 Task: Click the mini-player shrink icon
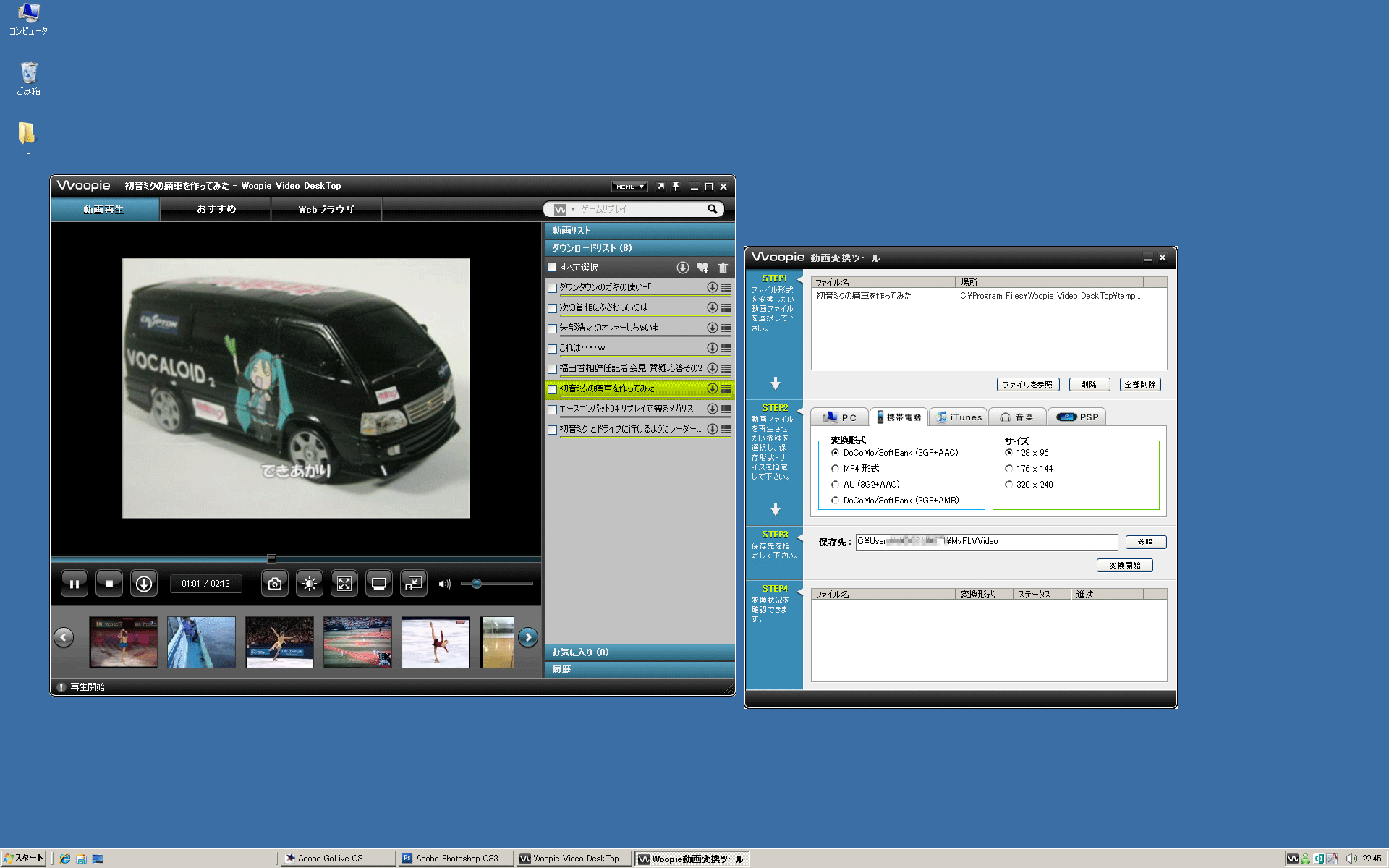[x=413, y=584]
